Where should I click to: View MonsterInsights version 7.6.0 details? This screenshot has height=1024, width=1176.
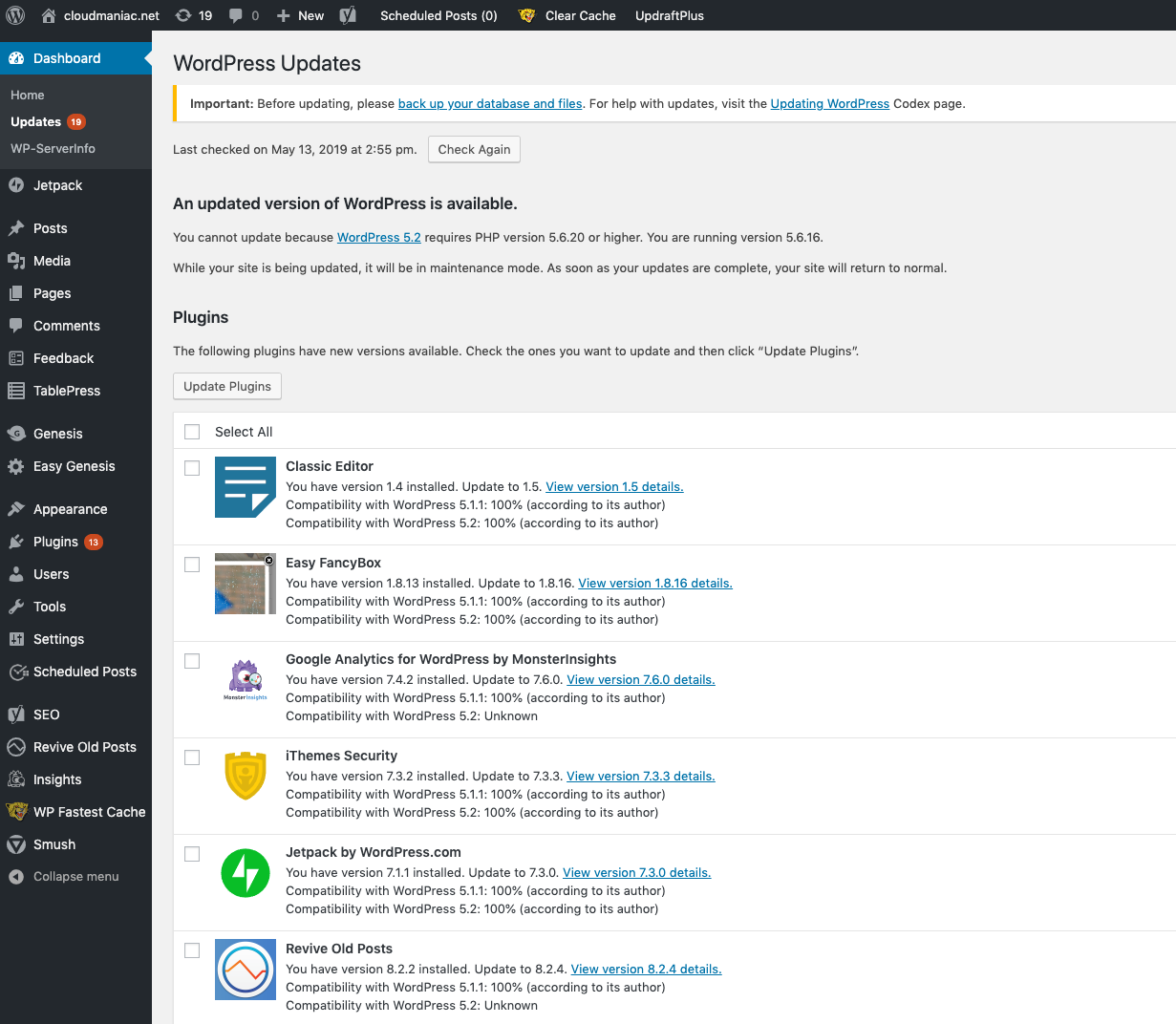(641, 679)
